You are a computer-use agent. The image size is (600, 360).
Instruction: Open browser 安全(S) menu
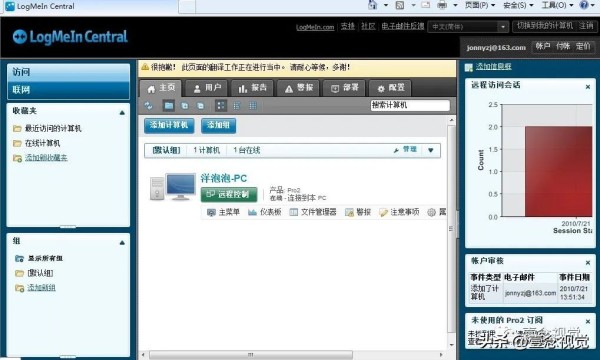[x=518, y=5]
